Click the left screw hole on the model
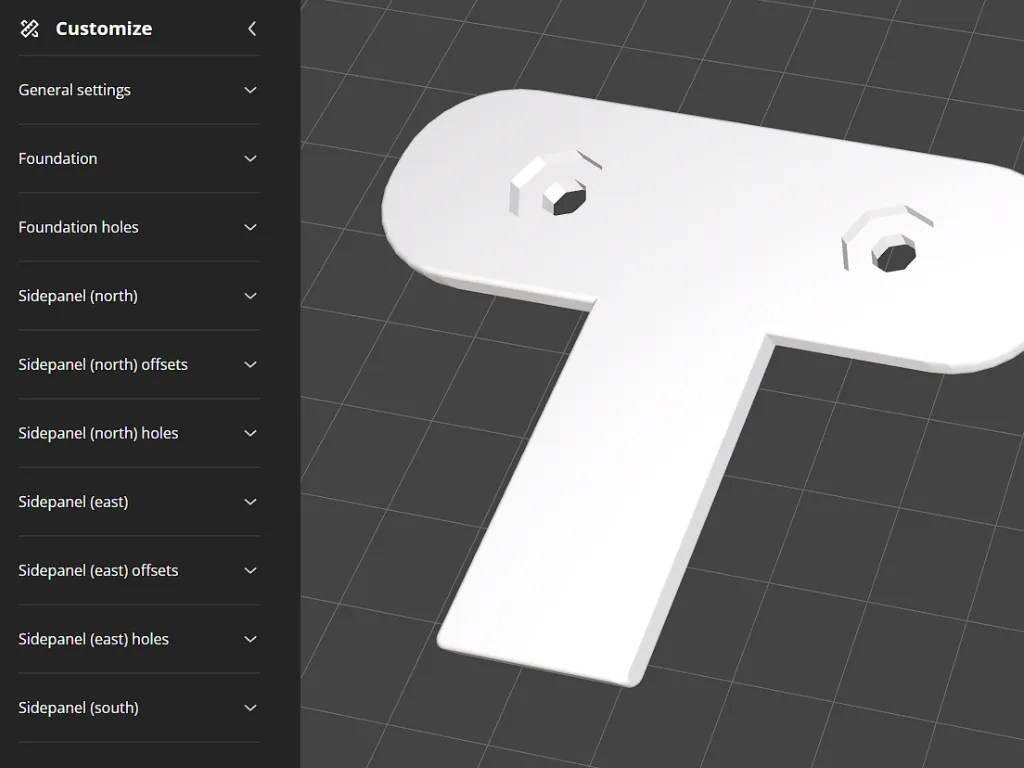This screenshot has width=1024, height=768. (x=564, y=198)
